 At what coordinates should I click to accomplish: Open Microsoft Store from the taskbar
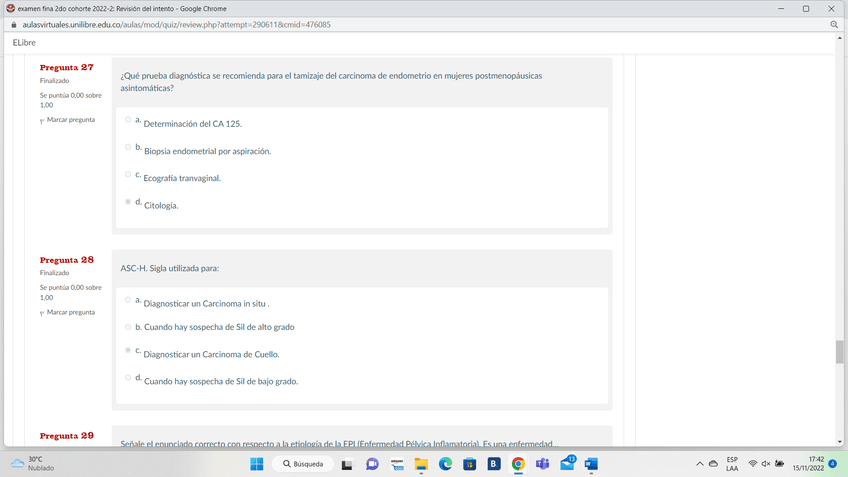coord(469,464)
